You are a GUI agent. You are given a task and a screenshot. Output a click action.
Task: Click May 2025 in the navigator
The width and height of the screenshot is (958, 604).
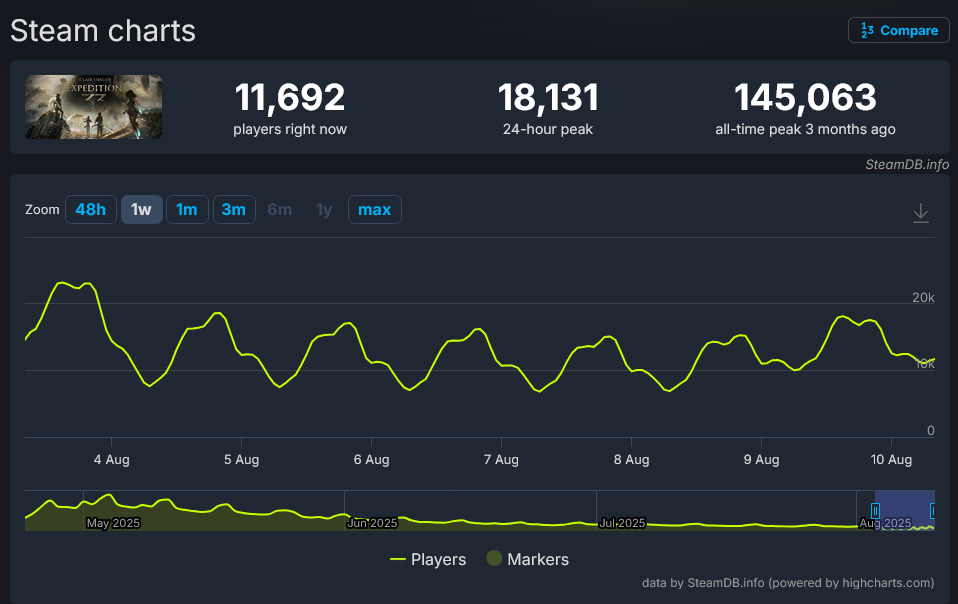pos(113,523)
